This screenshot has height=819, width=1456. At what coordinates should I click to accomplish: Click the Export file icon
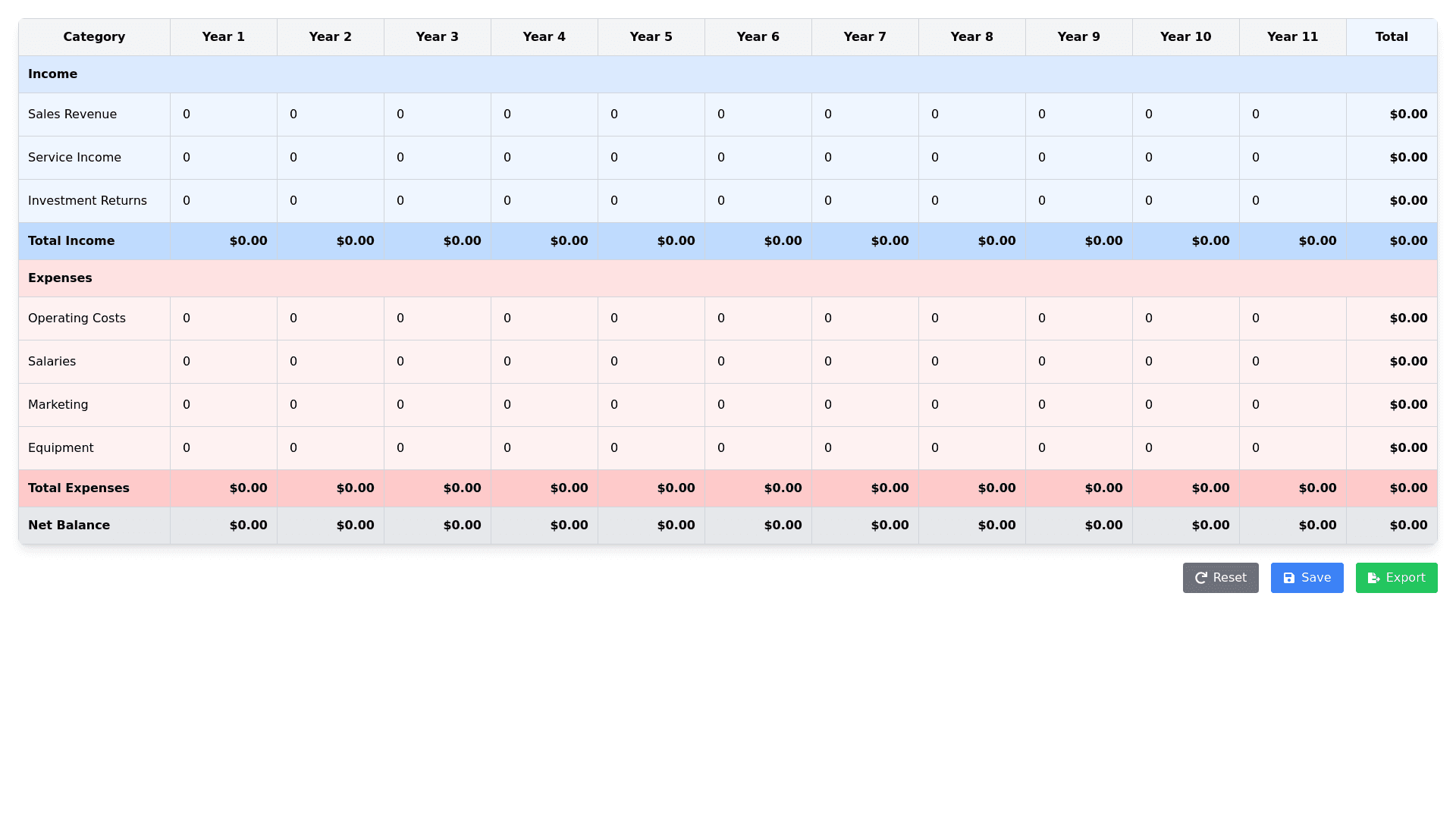tap(1373, 578)
